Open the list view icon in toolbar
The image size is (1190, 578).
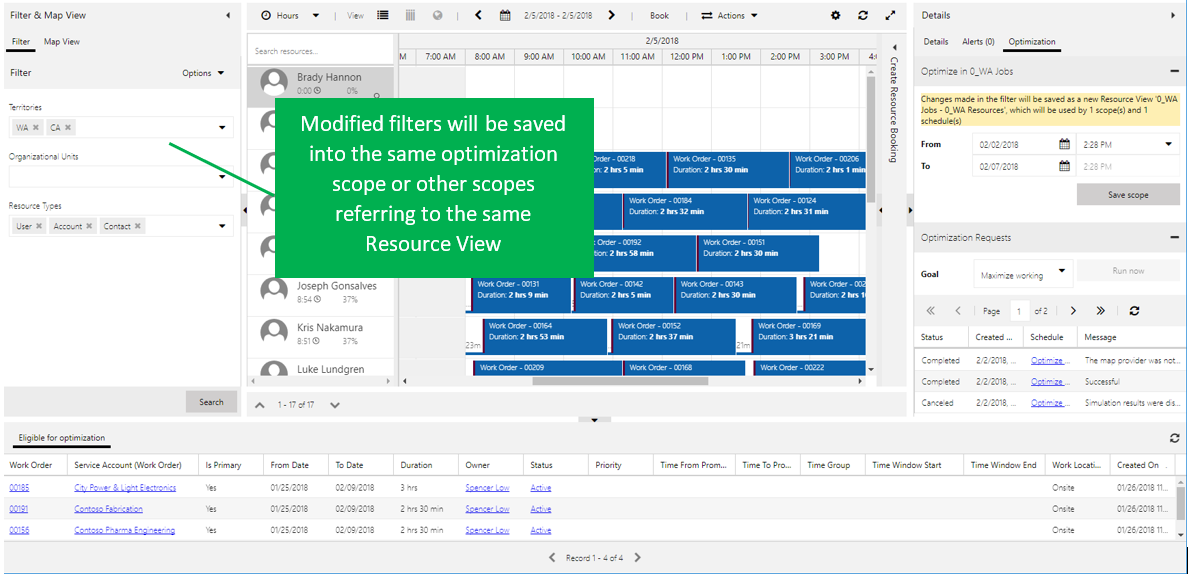click(382, 15)
